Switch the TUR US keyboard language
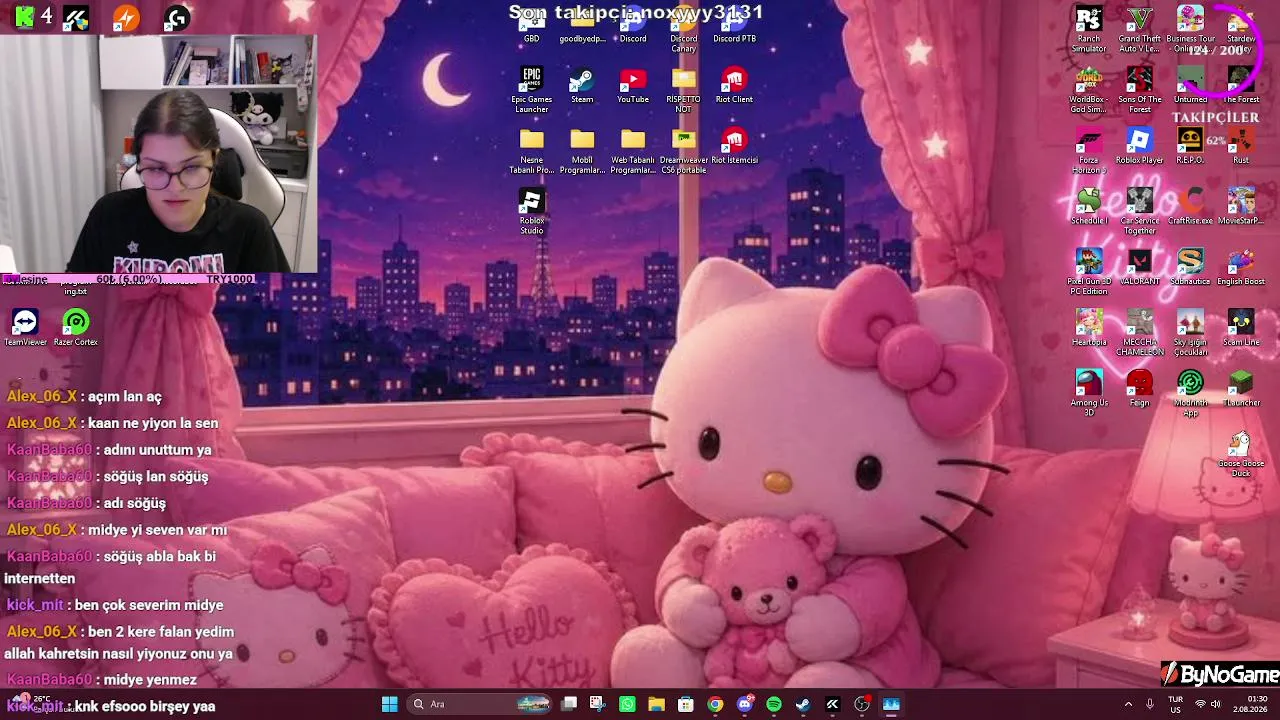 point(1176,704)
